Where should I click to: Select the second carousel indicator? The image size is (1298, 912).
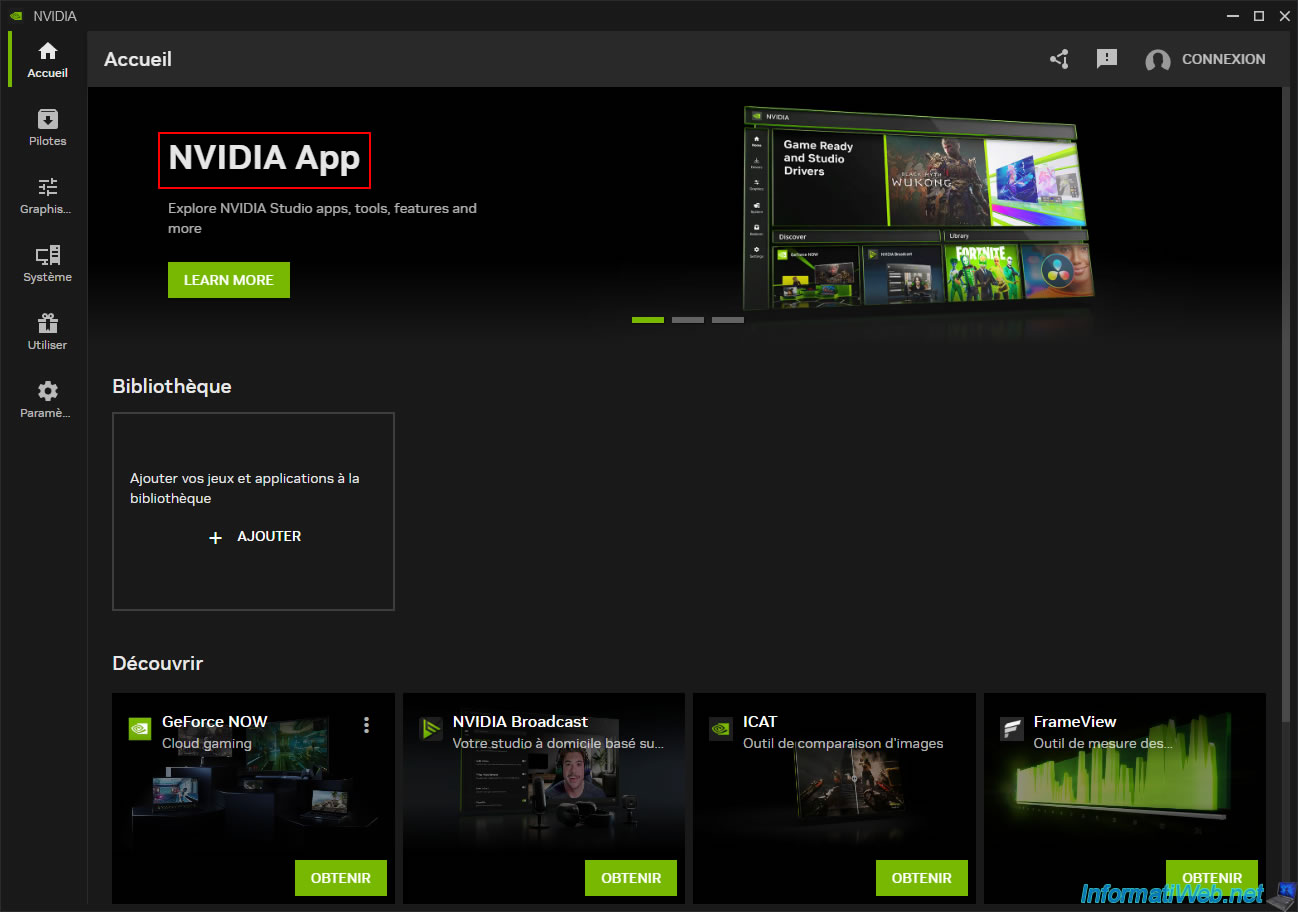[x=688, y=320]
